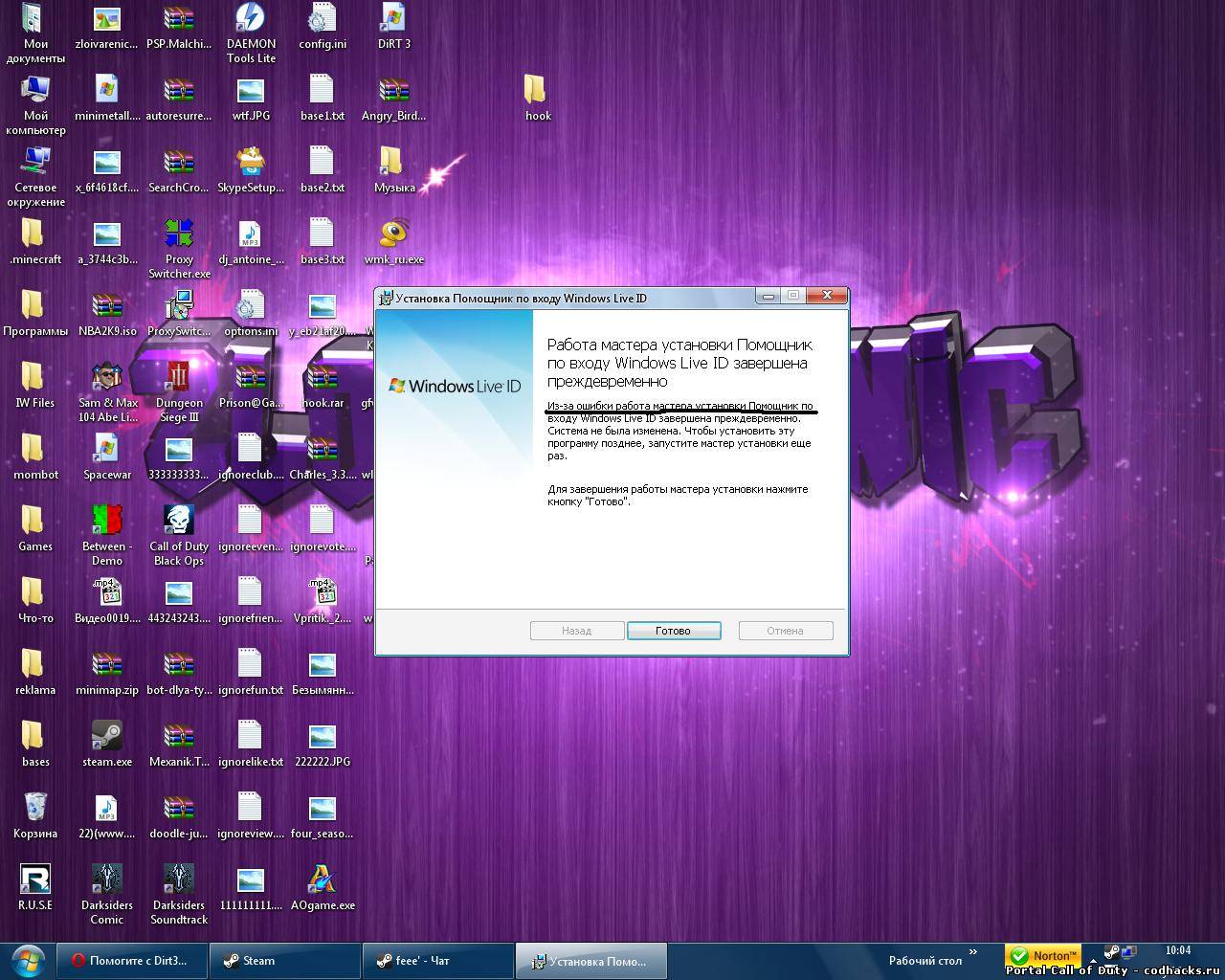The width and height of the screenshot is (1225, 980).
Task: Open the Музыка folder
Action: [393, 163]
